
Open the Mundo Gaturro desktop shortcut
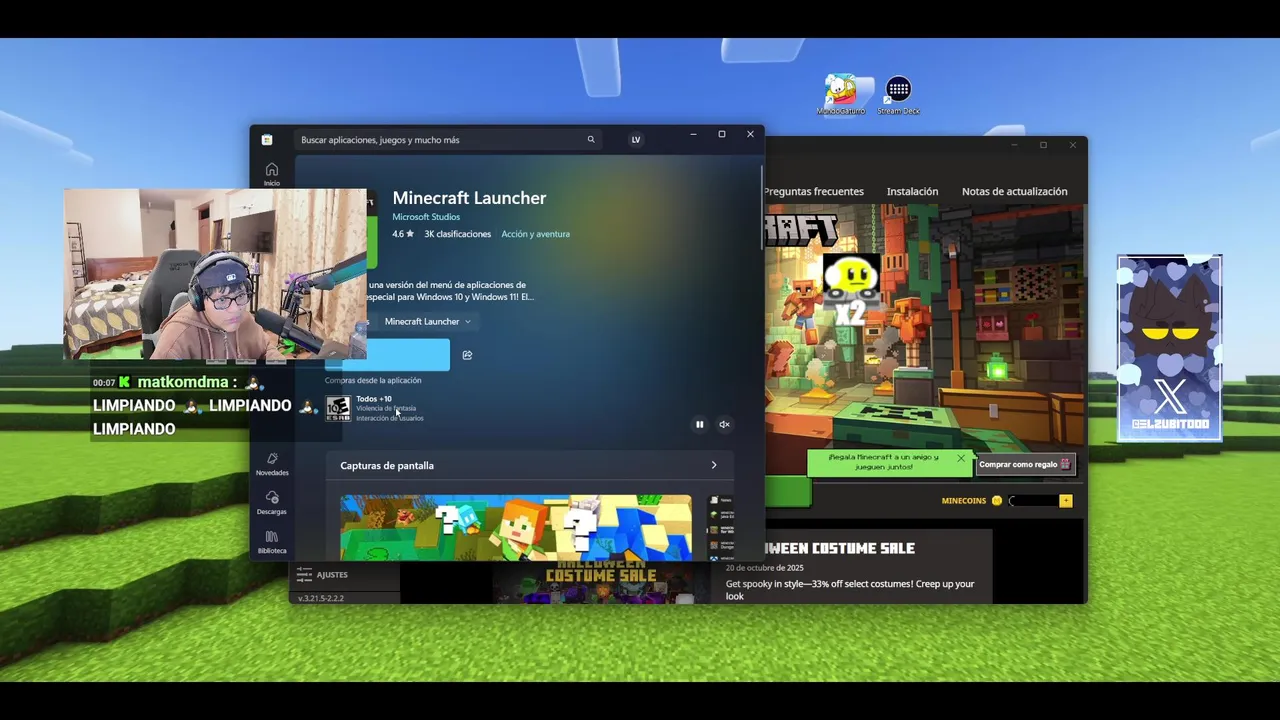tap(840, 95)
